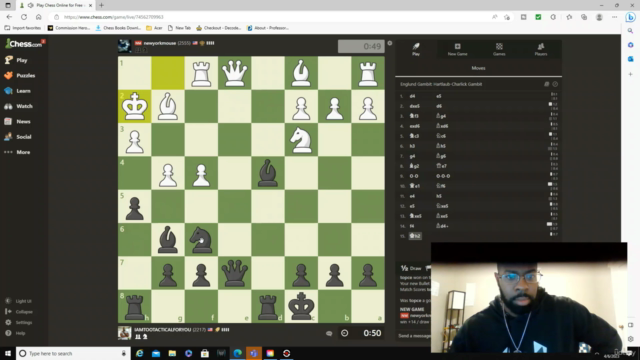Image resolution: width=640 pixels, height=360 pixels.
Task: Select the Play tab in right panel
Action: pos(416,49)
